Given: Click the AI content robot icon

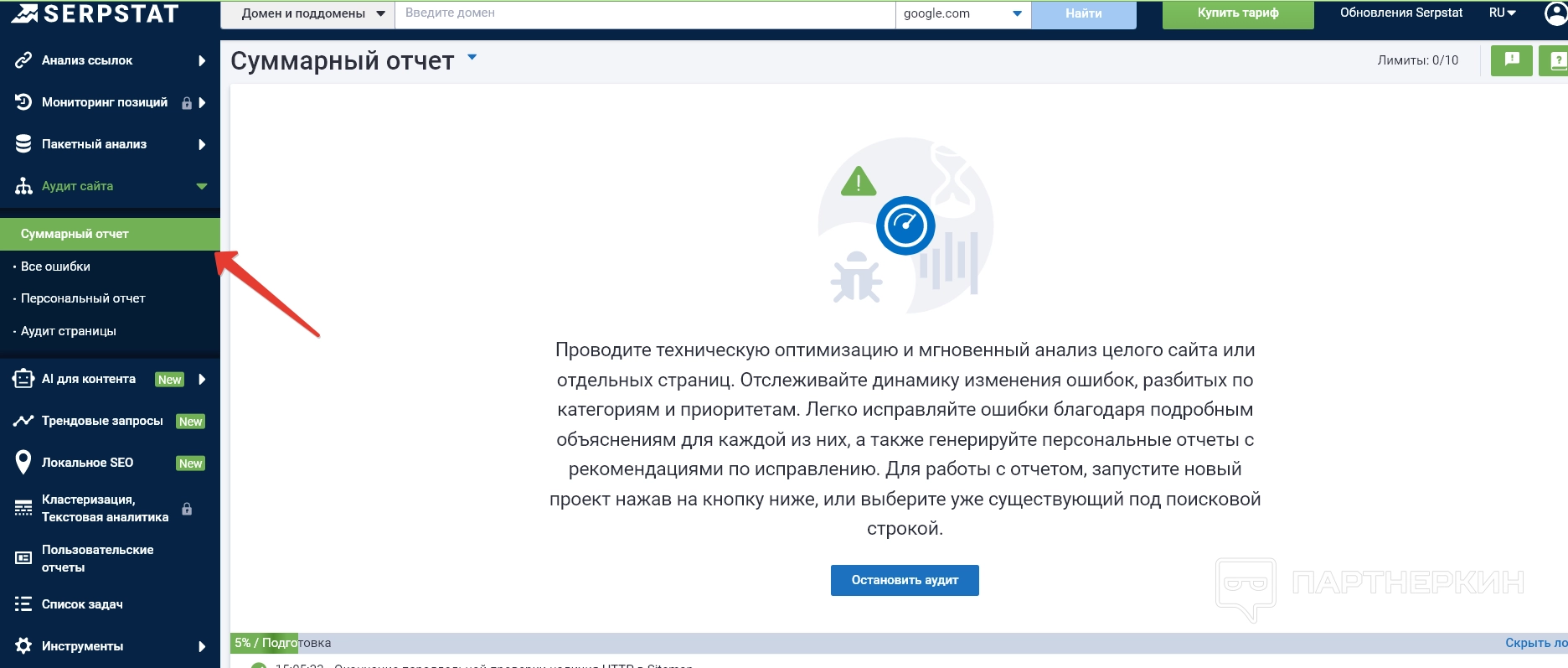Looking at the screenshot, I should [x=23, y=379].
